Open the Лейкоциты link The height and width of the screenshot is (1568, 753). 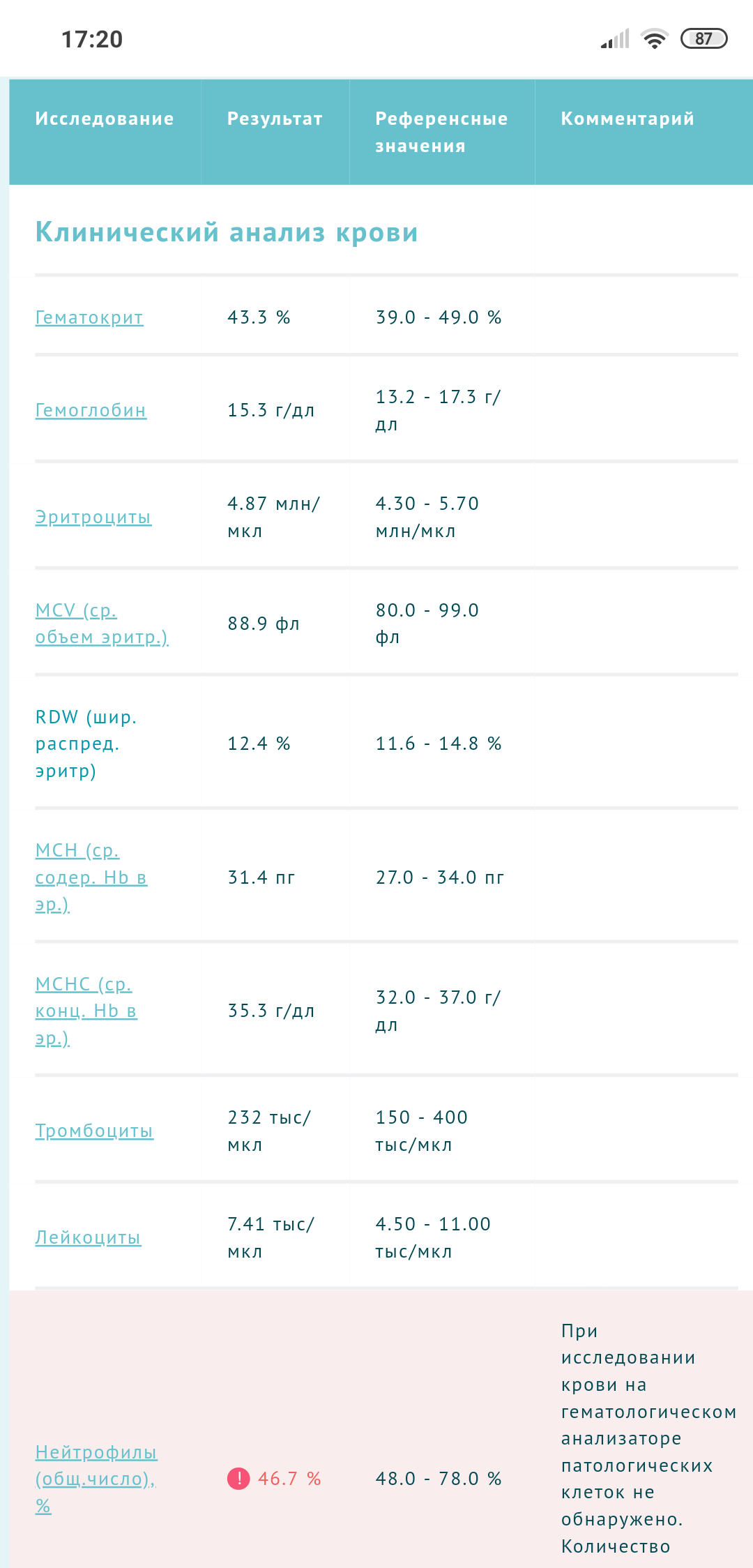click(89, 1237)
